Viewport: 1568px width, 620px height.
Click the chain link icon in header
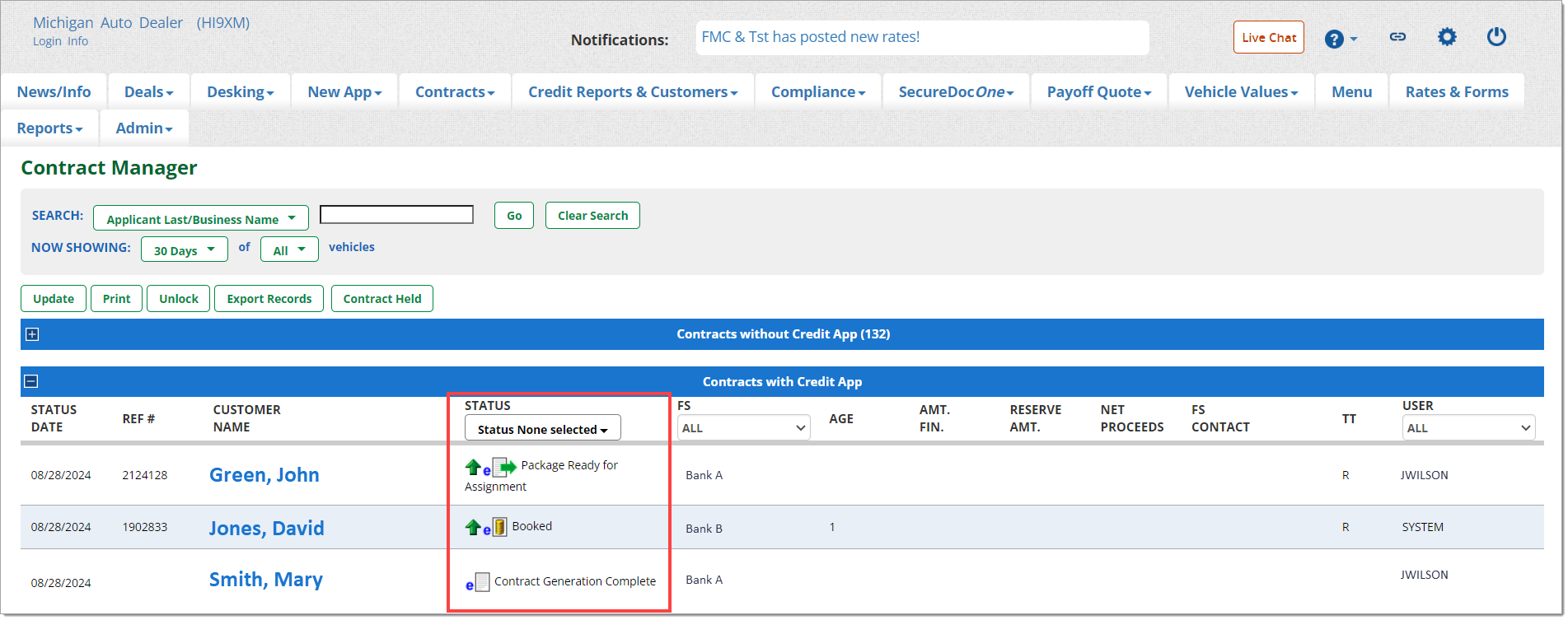click(x=1397, y=37)
